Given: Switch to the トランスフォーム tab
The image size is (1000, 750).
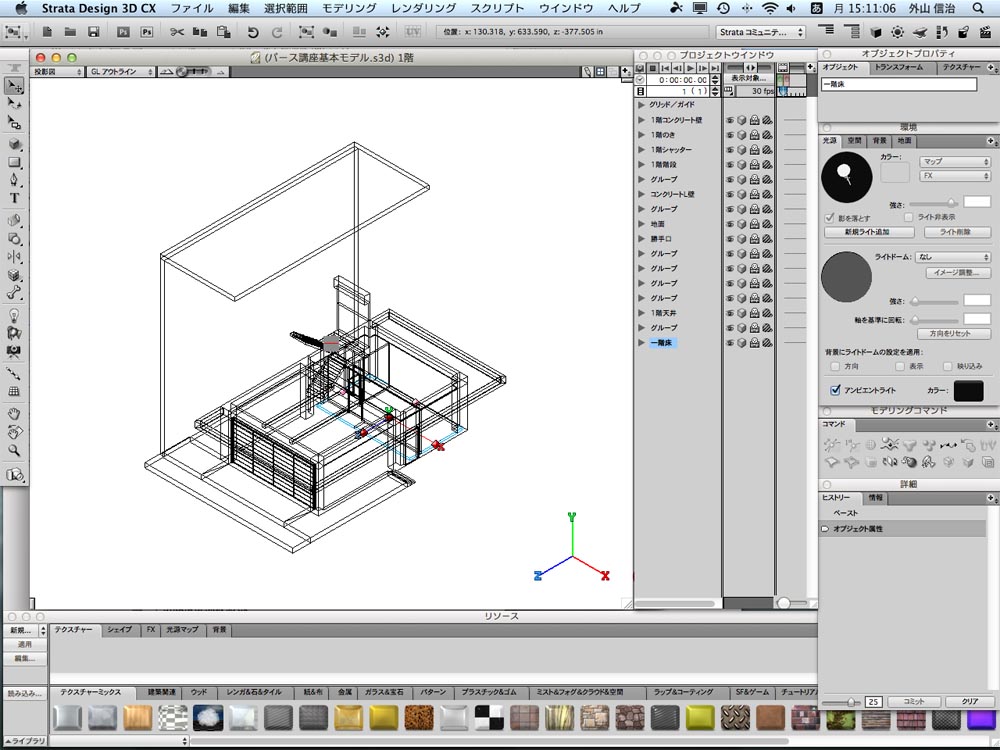Looking at the screenshot, I should point(899,67).
